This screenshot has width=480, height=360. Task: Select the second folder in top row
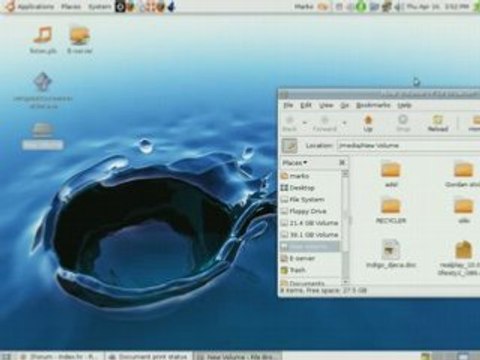tap(464, 173)
